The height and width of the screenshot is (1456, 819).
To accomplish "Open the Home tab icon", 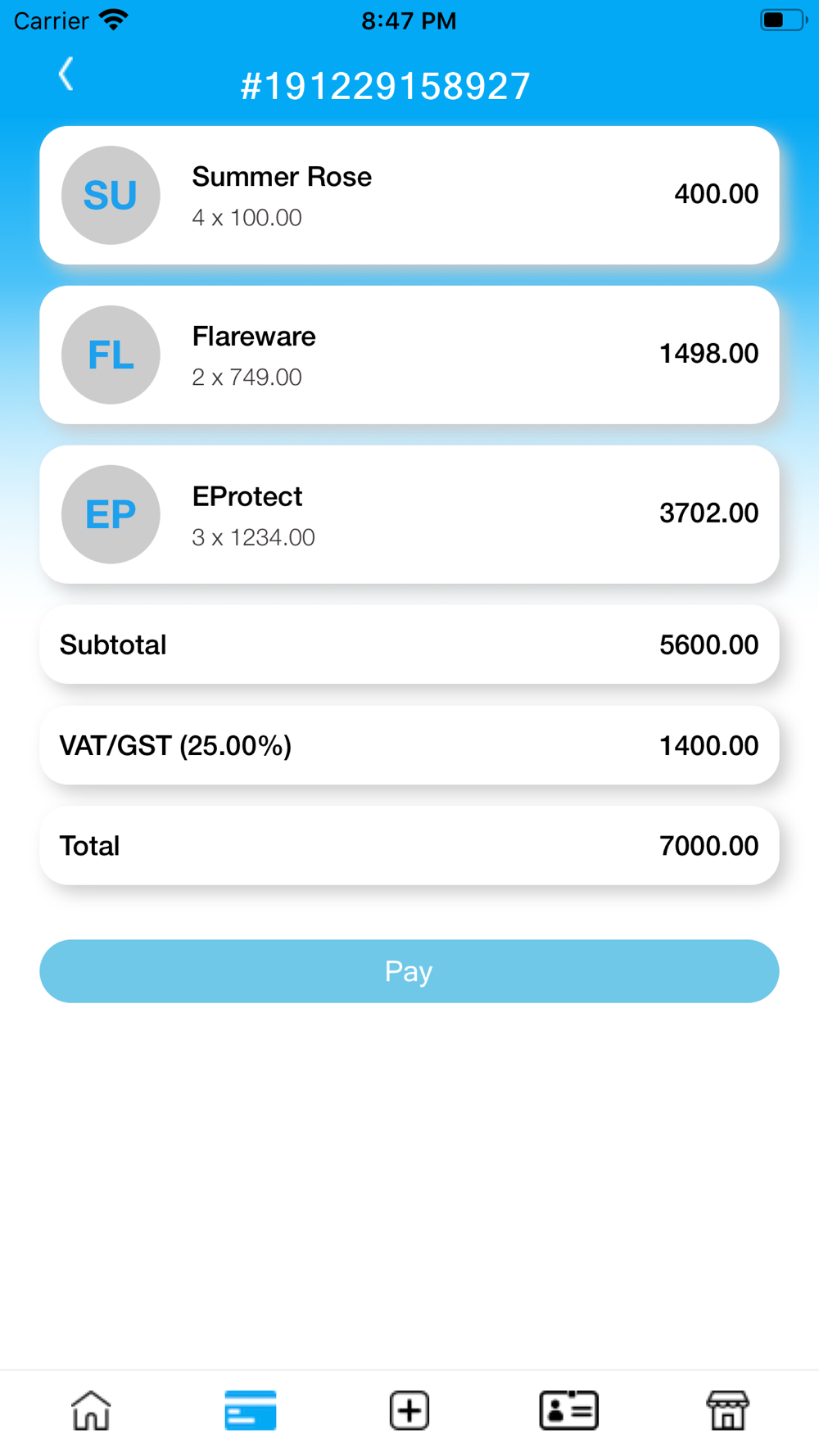I will click(91, 1410).
